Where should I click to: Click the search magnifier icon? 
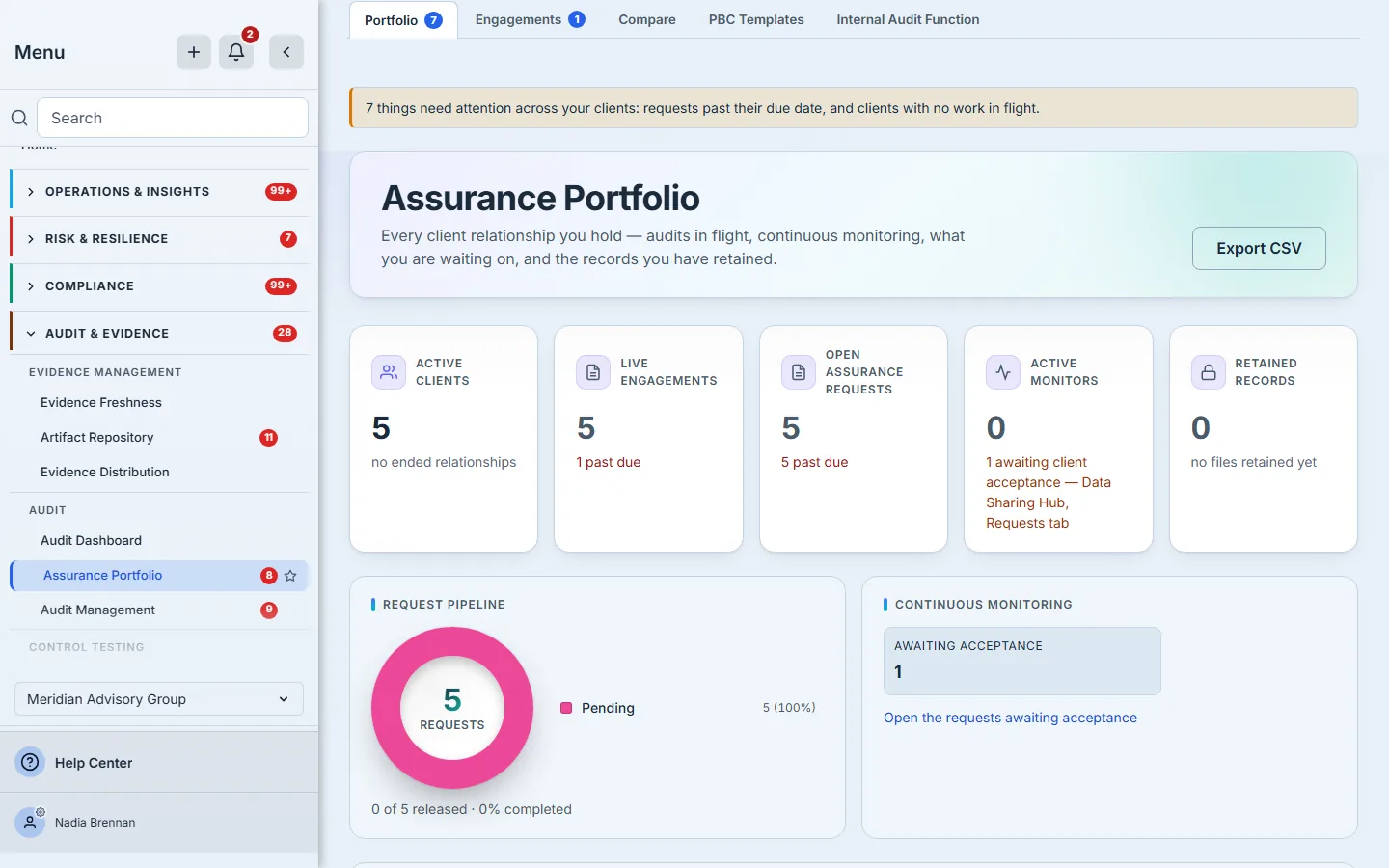(19, 118)
